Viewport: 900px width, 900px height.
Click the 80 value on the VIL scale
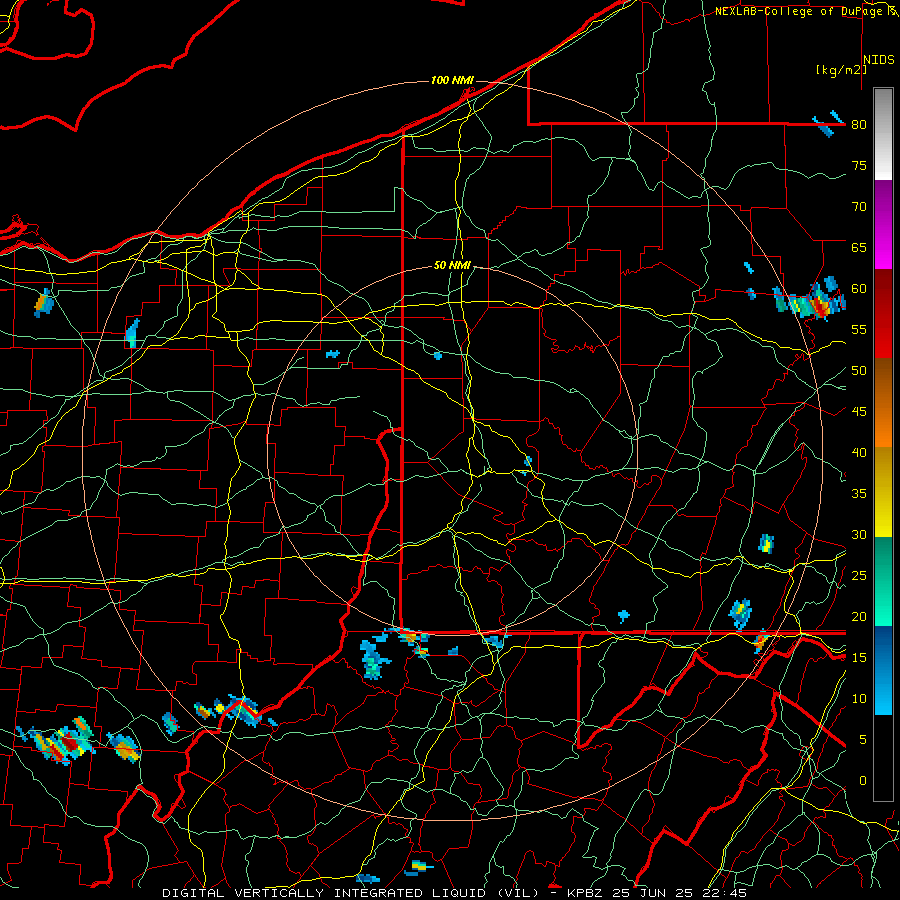[x=859, y=125]
